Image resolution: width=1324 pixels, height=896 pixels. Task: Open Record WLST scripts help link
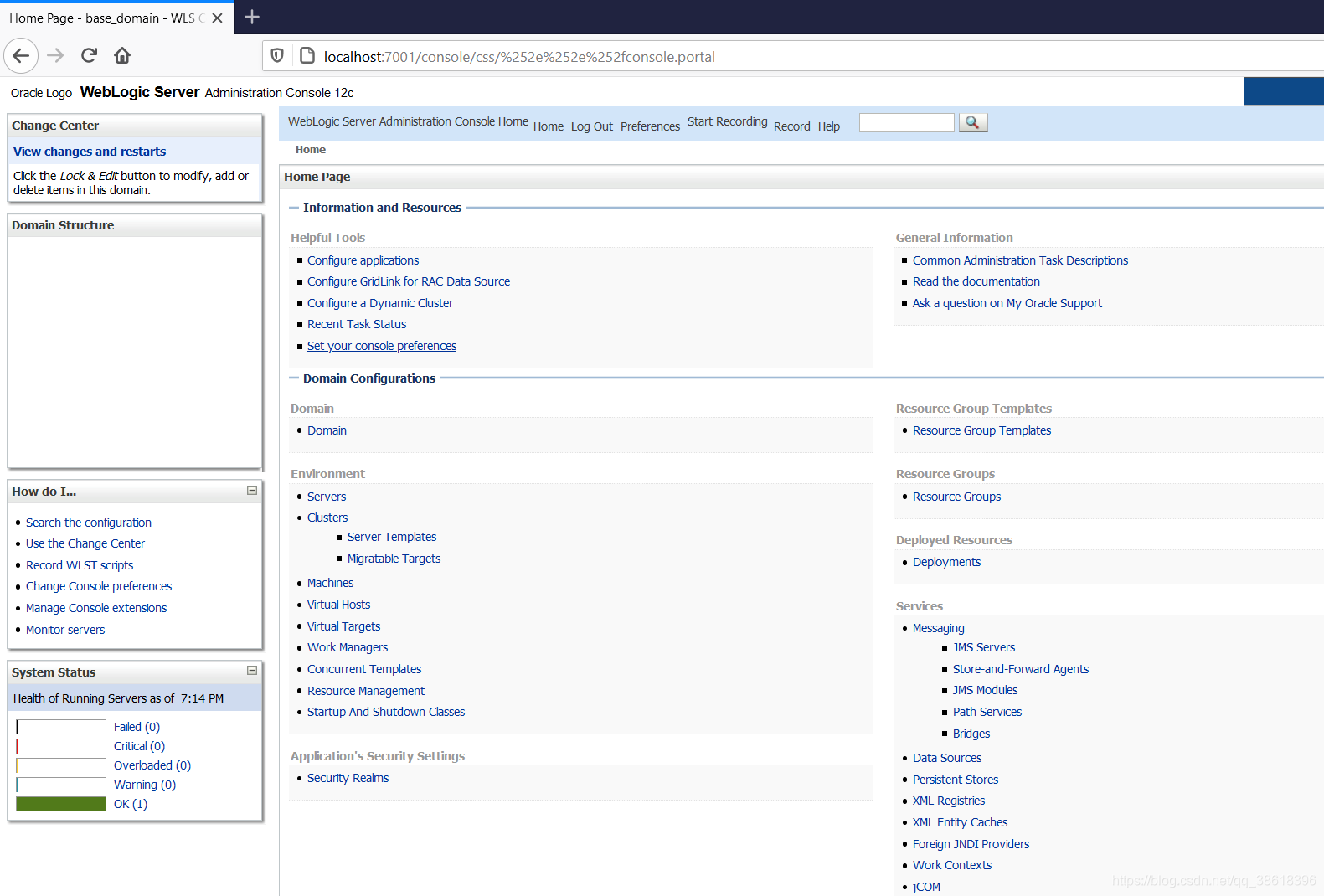pyautogui.click(x=80, y=565)
